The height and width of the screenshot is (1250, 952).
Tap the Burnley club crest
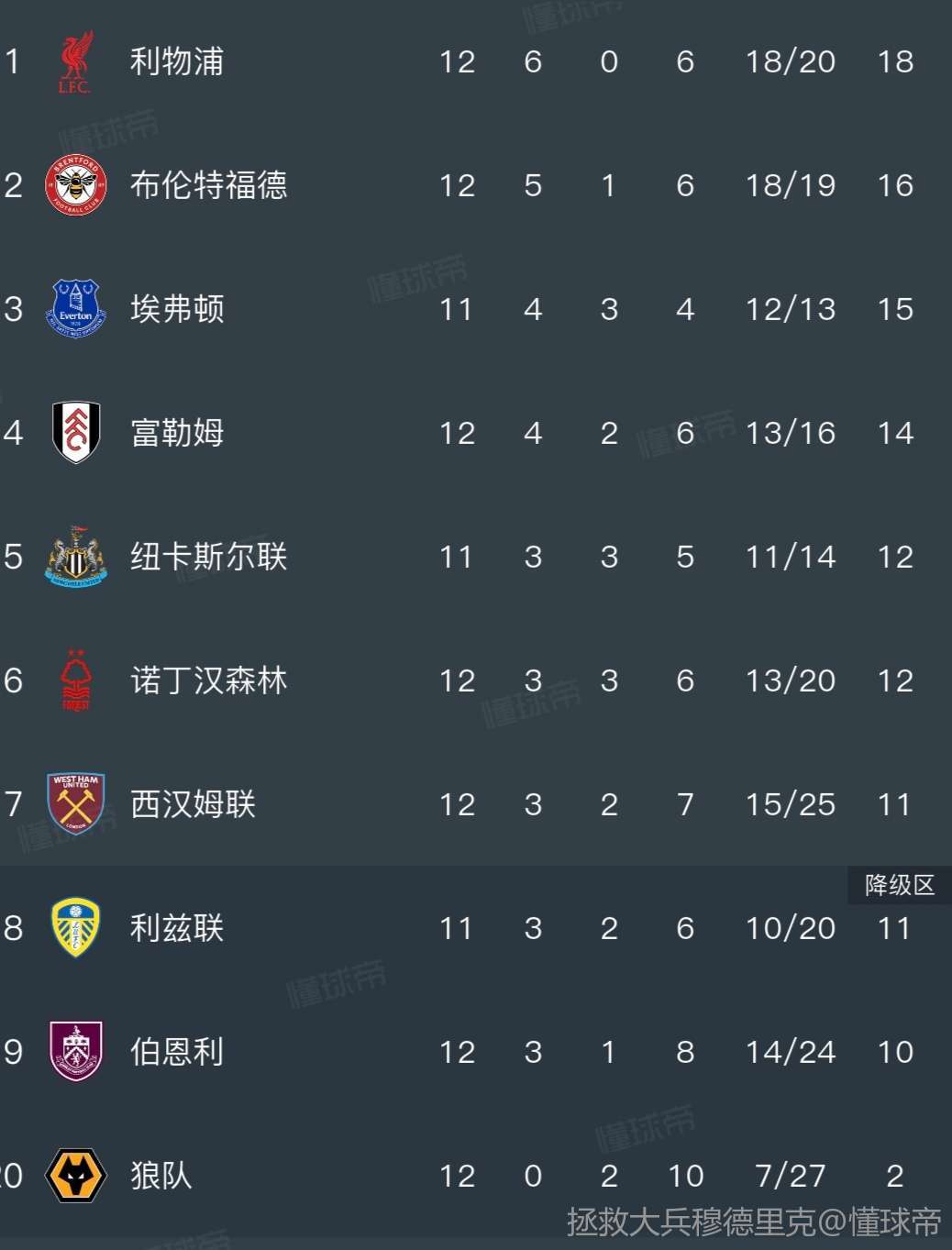(75, 1052)
